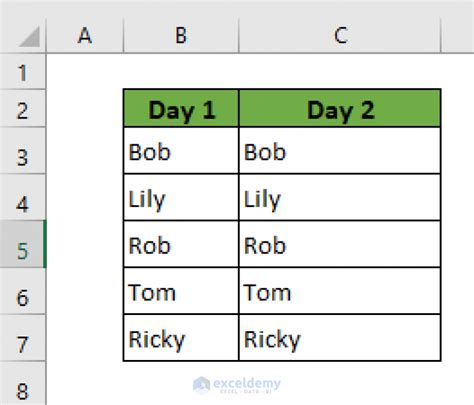Select cell B7 containing Ricky
This screenshot has height=405, width=474.
181,337
